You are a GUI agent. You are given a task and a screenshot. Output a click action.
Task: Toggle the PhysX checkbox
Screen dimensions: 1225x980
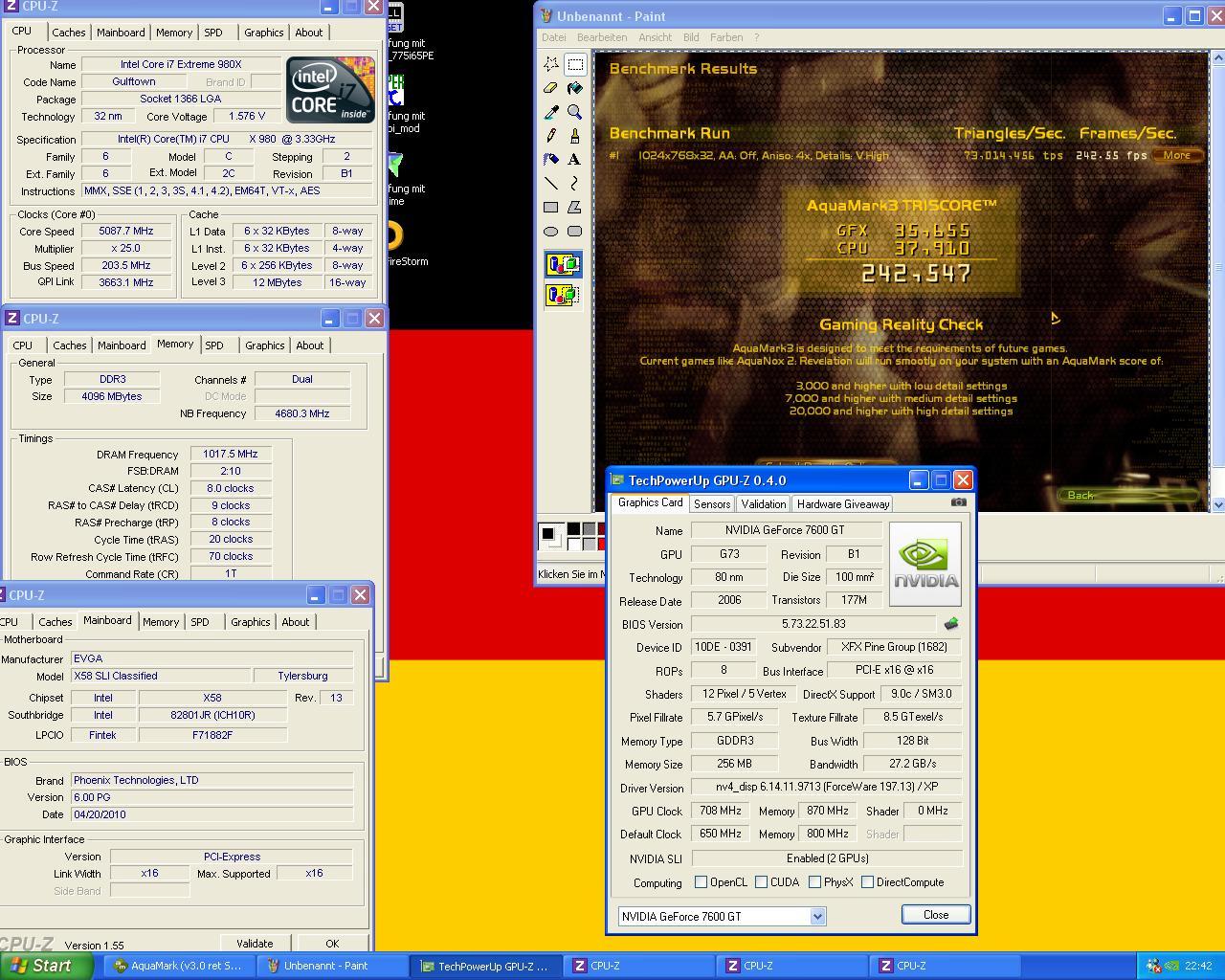[x=814, y=882]
